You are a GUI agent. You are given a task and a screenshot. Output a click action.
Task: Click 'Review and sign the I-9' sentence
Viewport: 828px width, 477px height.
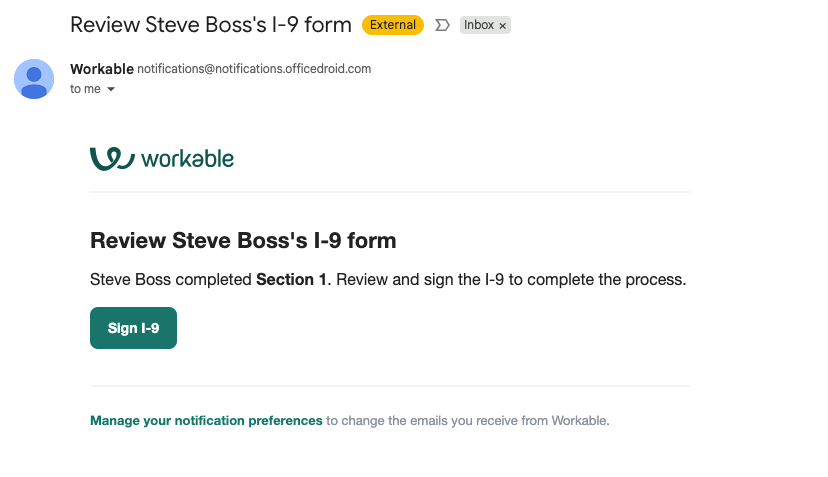[510, 280]
